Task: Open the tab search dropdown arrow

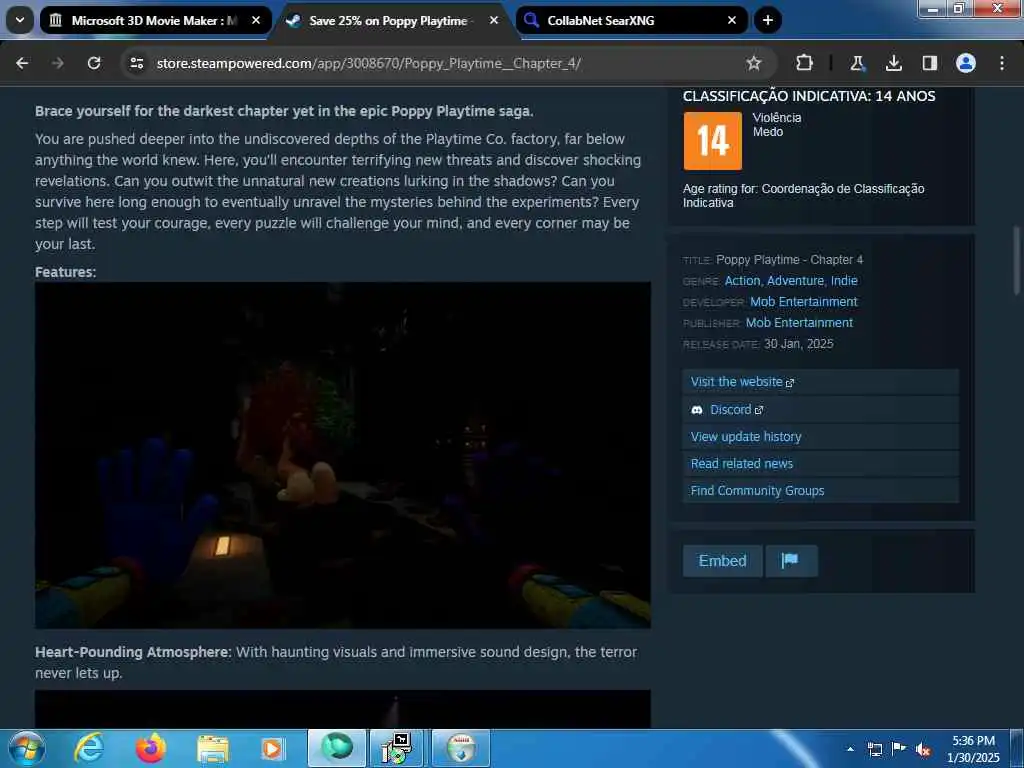Action: [20, 20]
